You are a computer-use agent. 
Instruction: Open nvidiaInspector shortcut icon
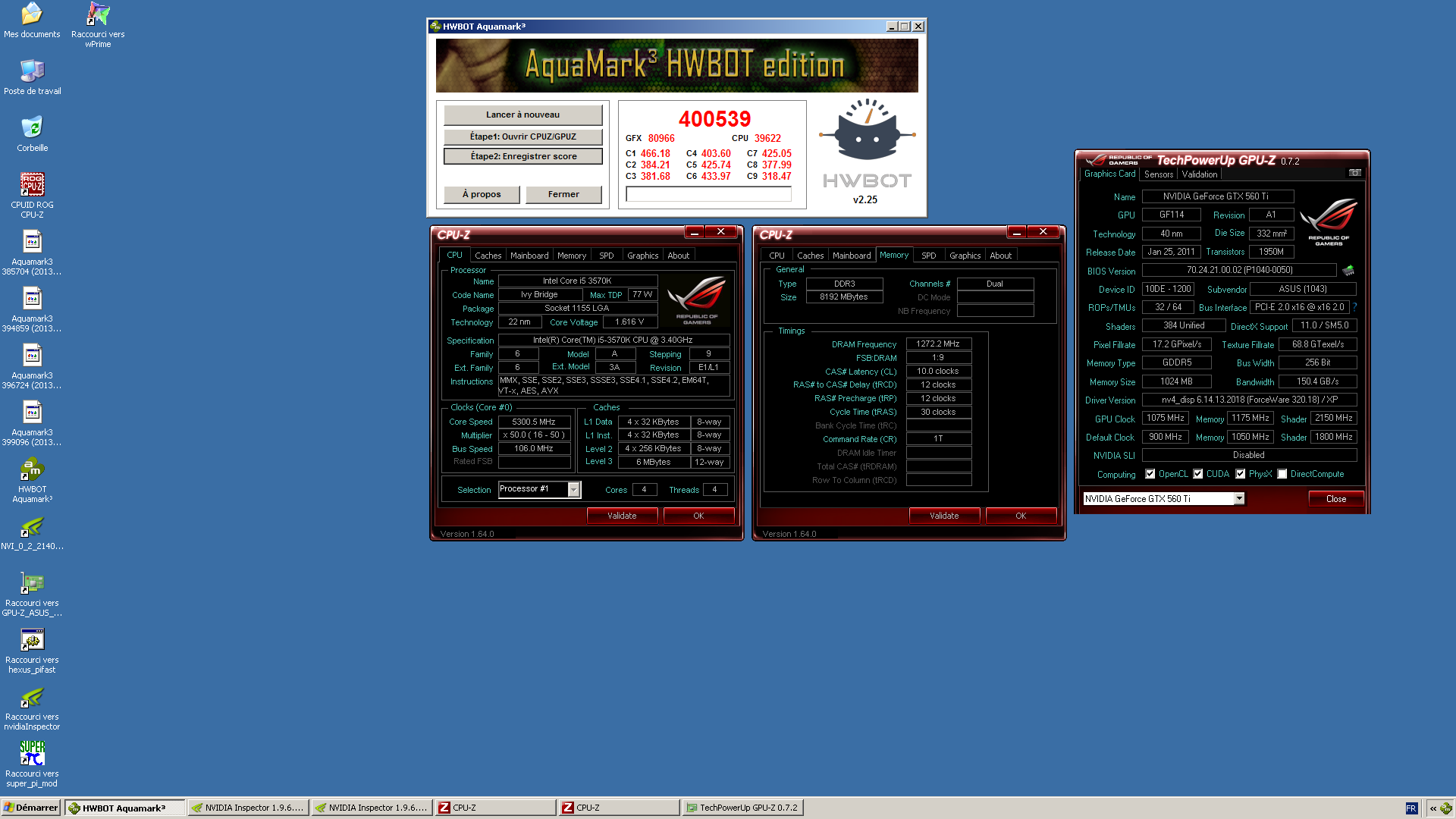pos(32,708)
